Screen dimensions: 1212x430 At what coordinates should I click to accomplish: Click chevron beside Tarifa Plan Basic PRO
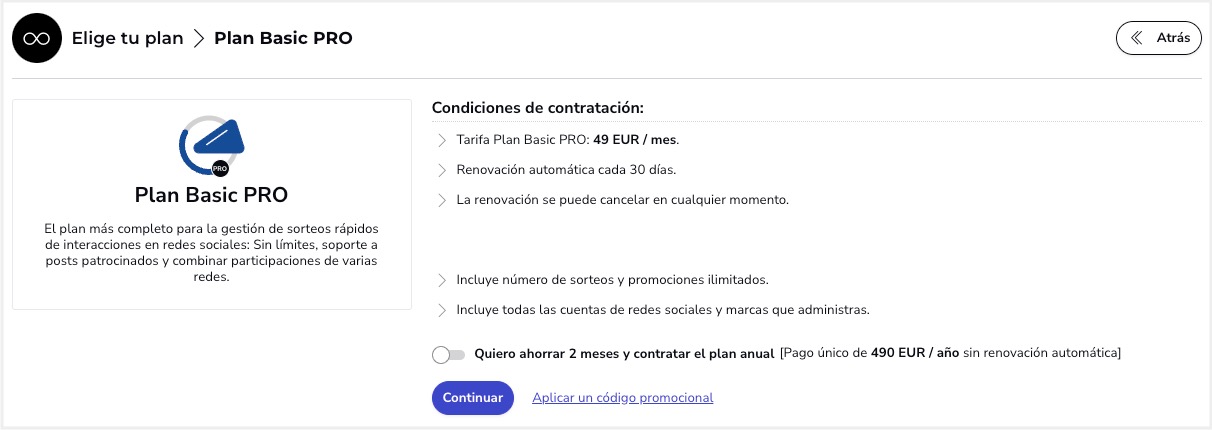click(442, 140)
